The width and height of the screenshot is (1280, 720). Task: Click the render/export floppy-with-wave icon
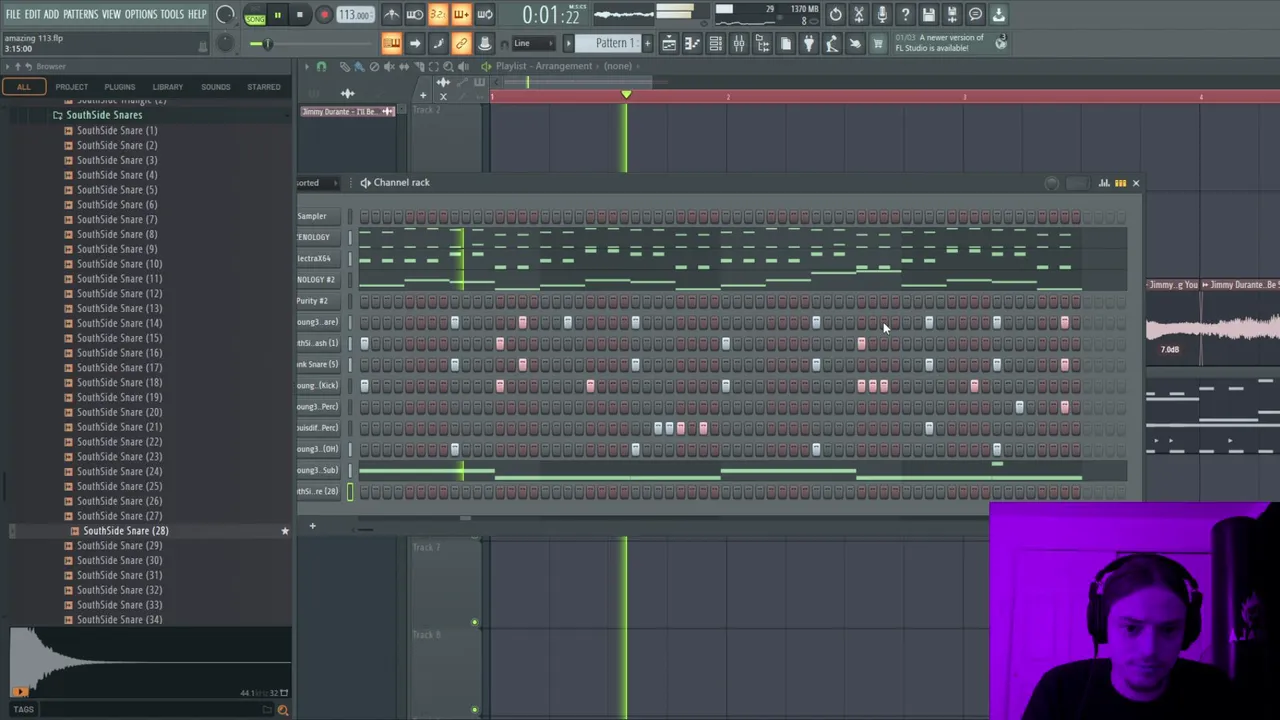tap(952, 15)
